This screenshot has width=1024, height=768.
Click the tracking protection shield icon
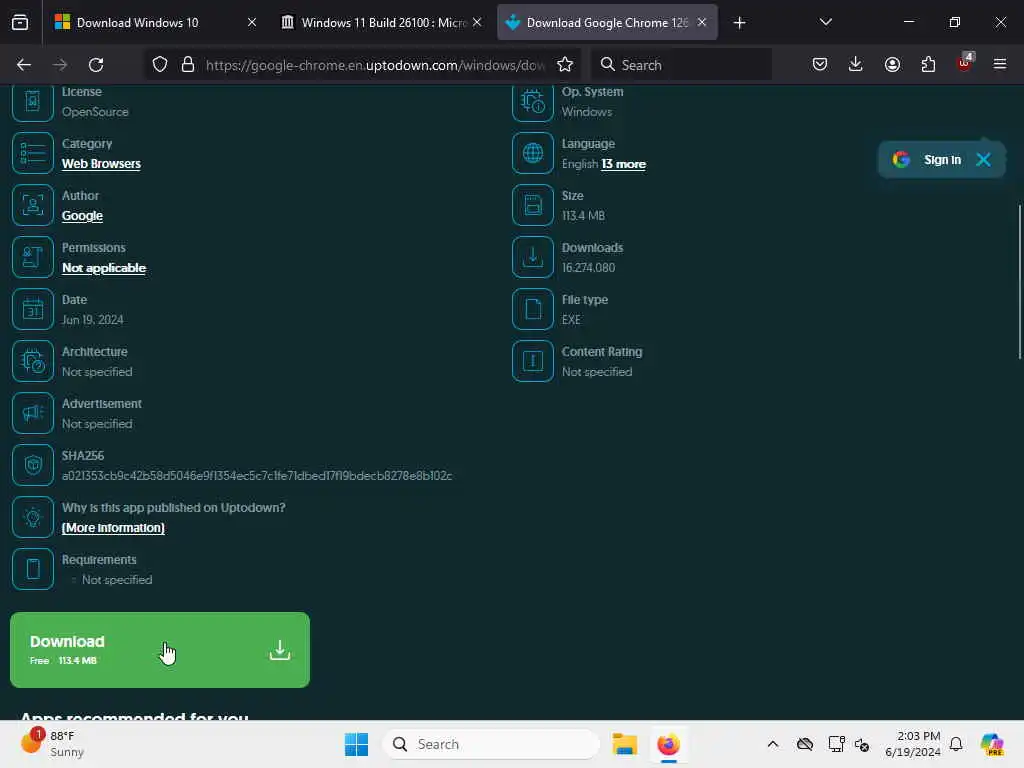(160, 65)
